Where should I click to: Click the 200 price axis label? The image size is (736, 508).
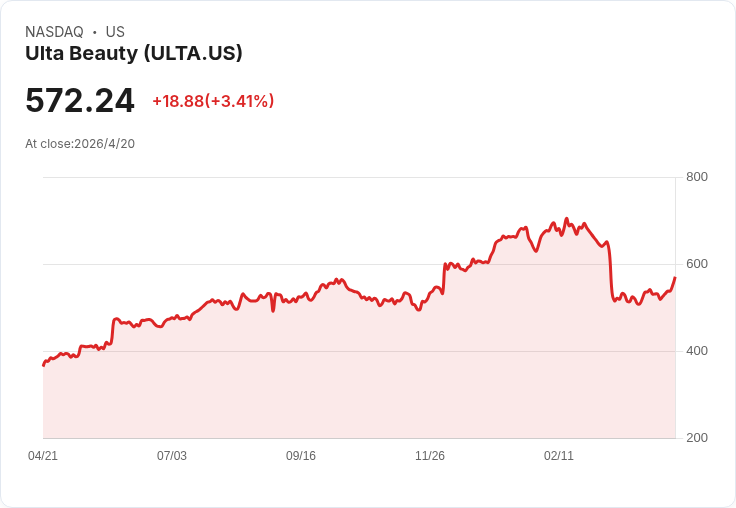697,438
